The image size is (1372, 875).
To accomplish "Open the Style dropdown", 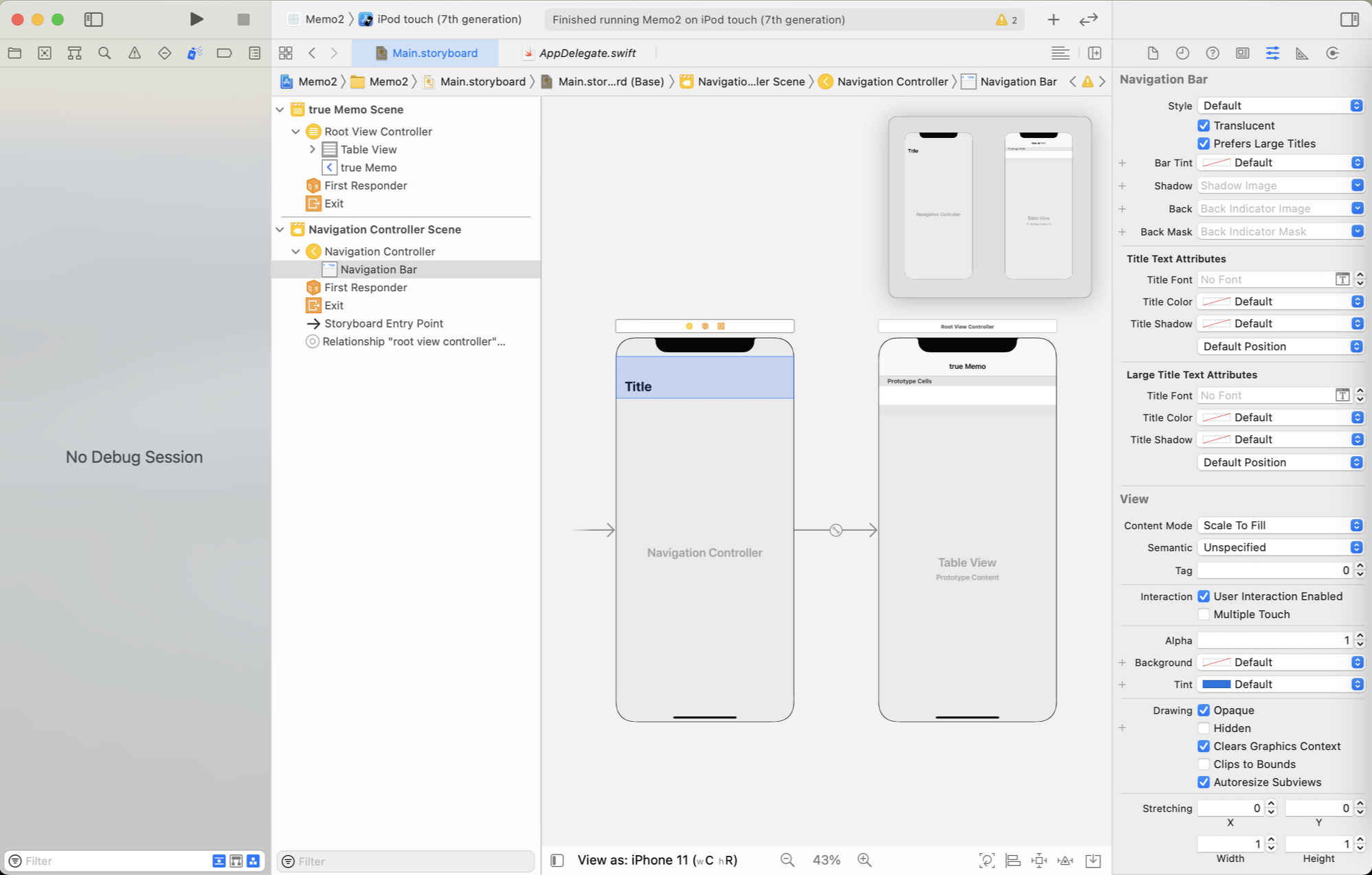I will [x=1280, y=106].
